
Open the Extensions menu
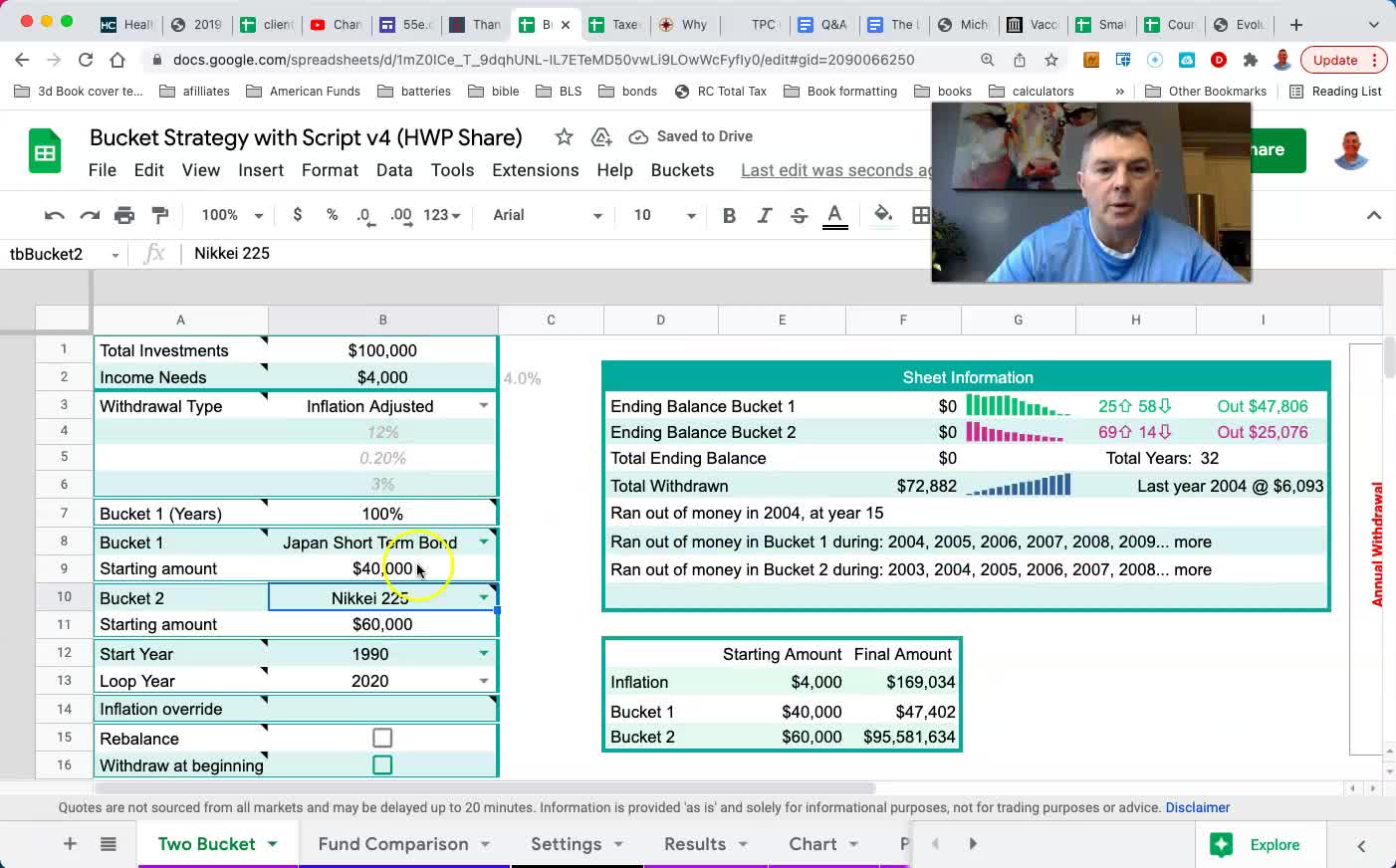click(536, 170)
